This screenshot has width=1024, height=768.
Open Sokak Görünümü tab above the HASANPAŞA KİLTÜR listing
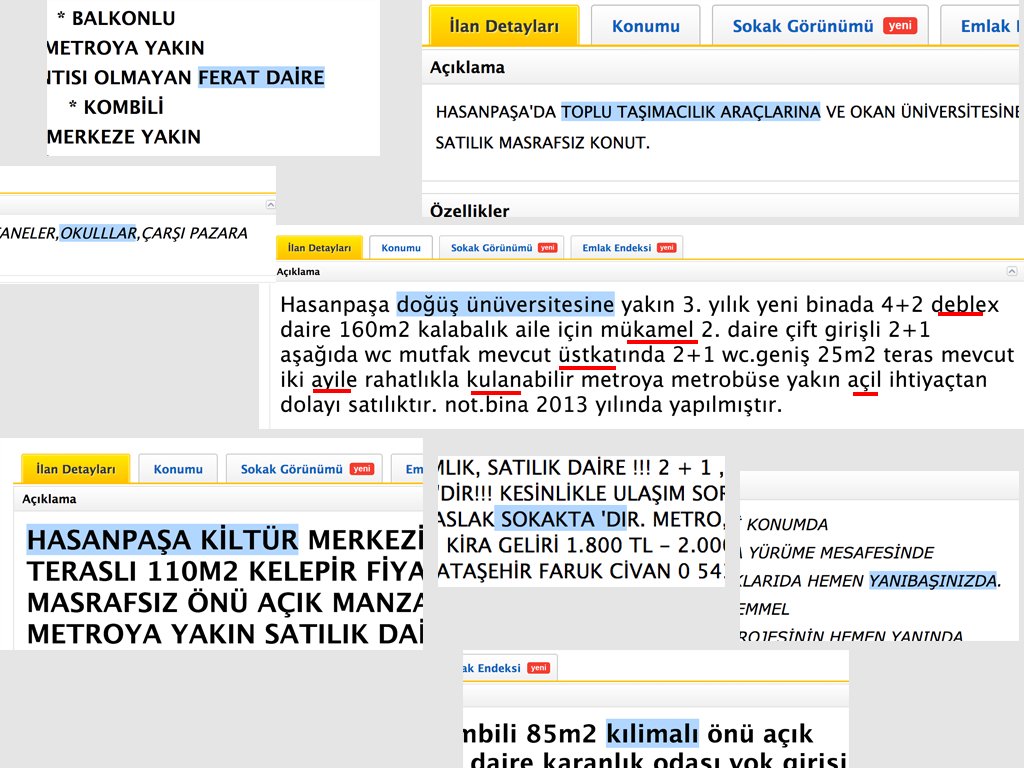point(304,469)
